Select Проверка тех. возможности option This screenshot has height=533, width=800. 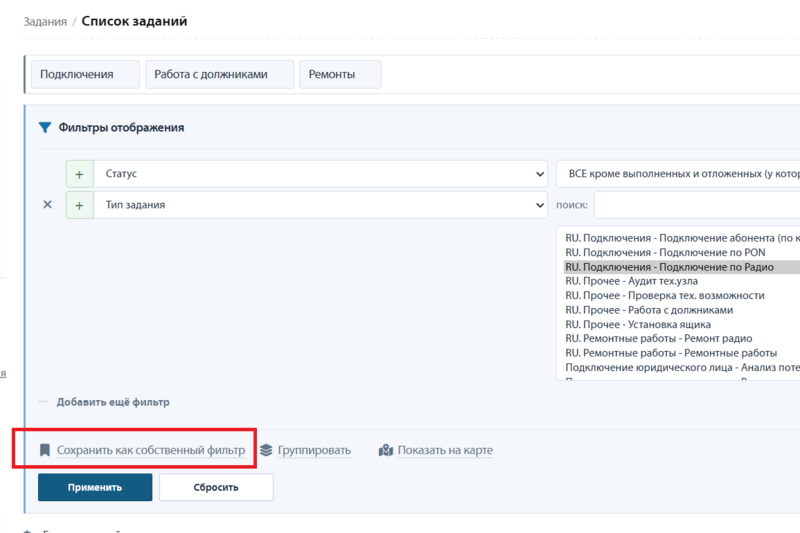tap(682, 295)
